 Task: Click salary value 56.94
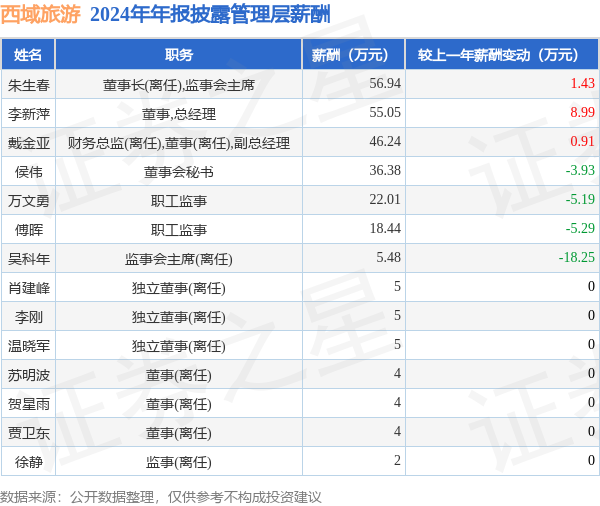[x=385, y=83]
